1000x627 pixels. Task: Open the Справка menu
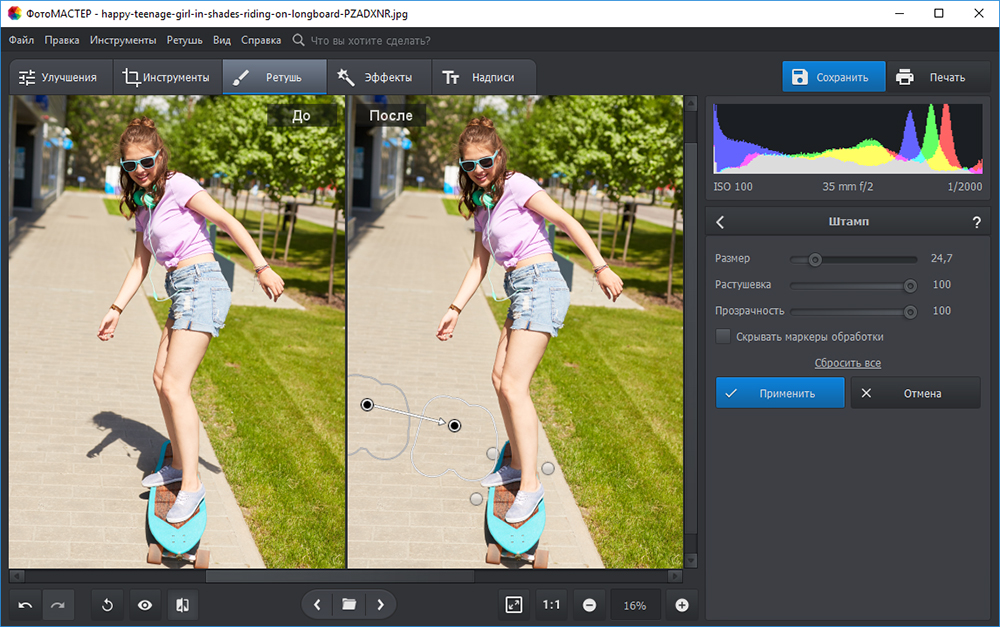click(261, 40)
